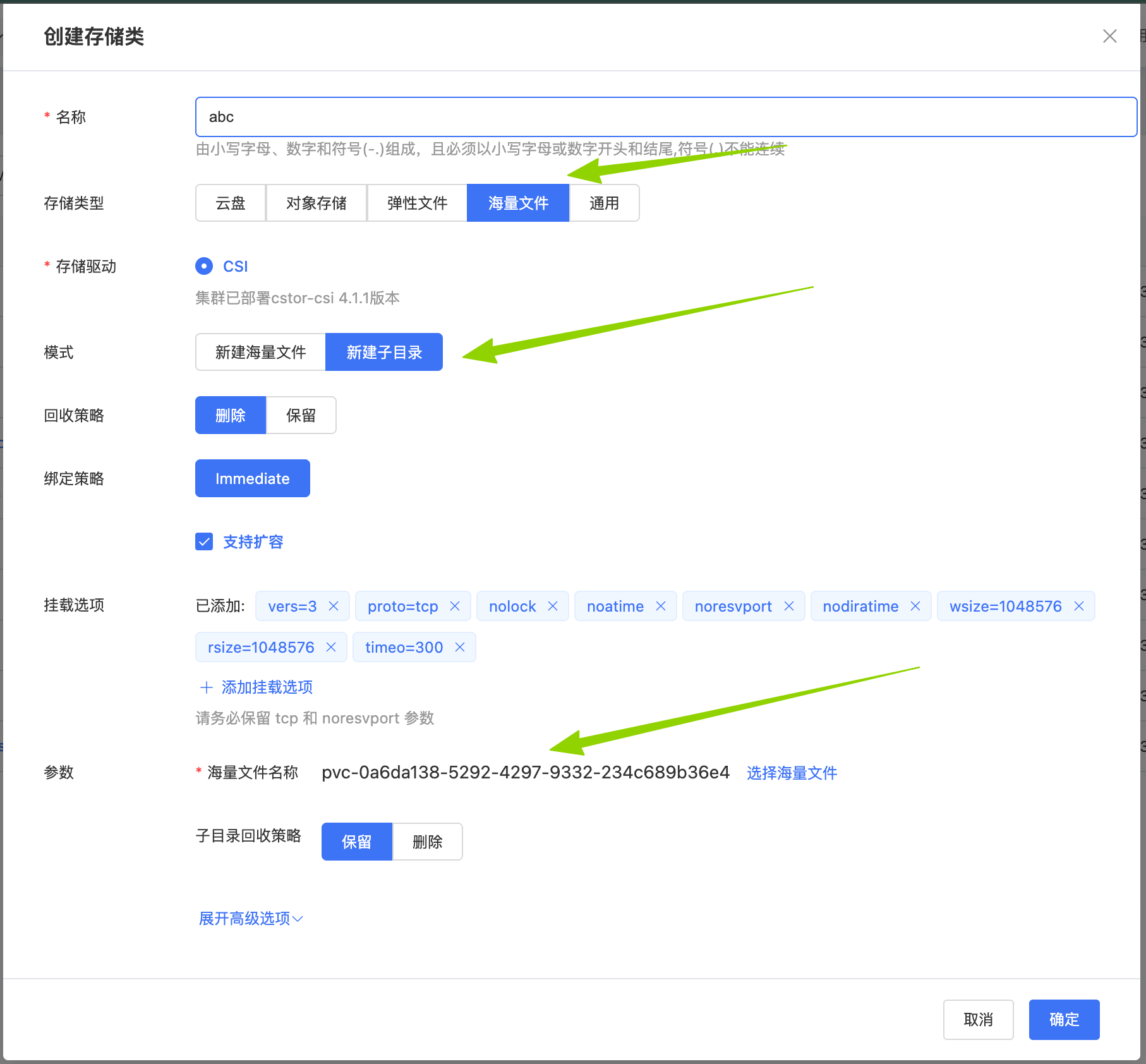Remove the vers=3 mount option tag
The image size is (1146, 1064).
point(334,607)
